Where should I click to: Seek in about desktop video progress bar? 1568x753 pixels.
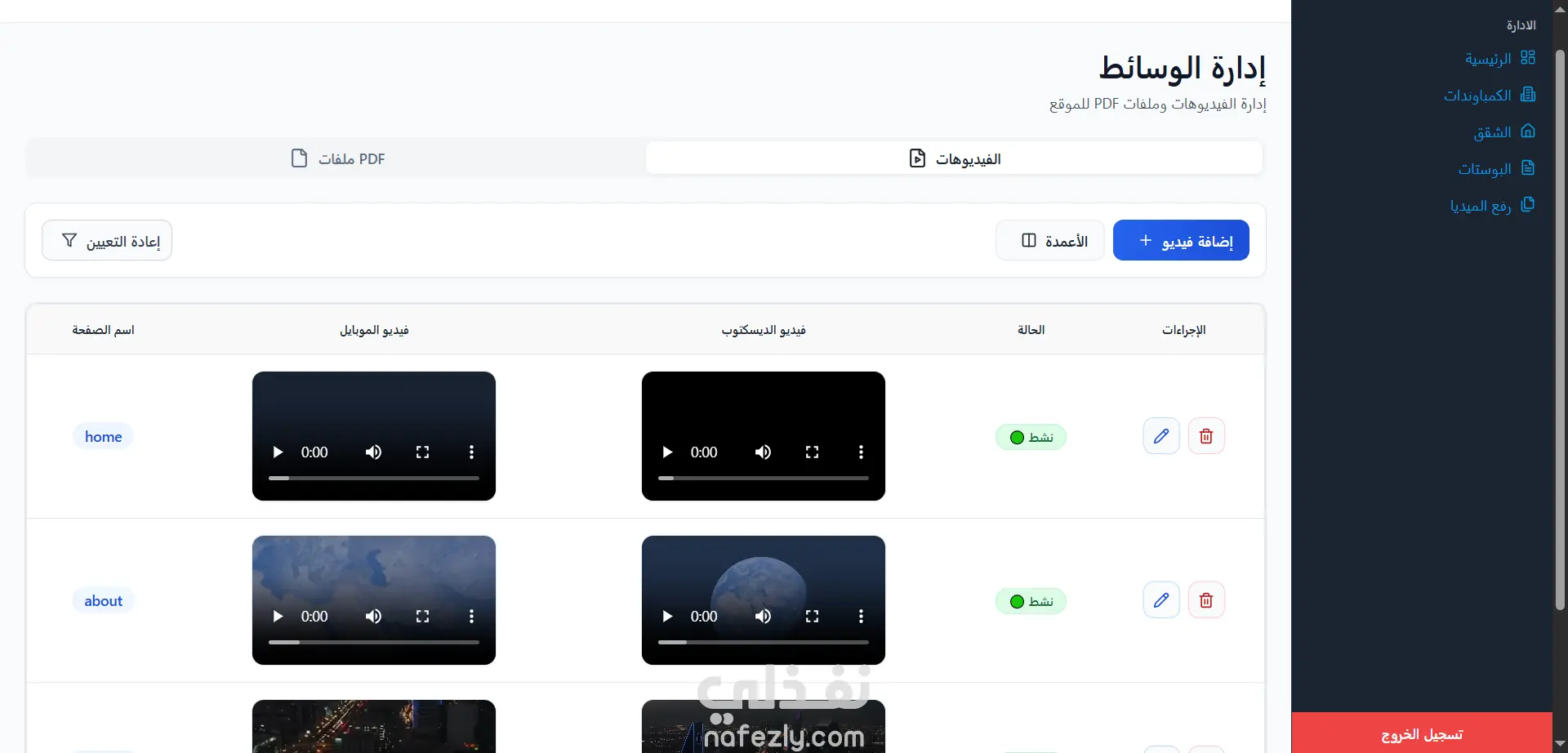coord(764,643)
